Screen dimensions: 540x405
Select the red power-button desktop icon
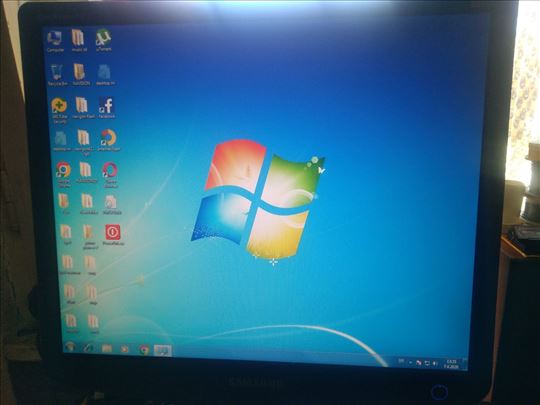pos(113,235)
